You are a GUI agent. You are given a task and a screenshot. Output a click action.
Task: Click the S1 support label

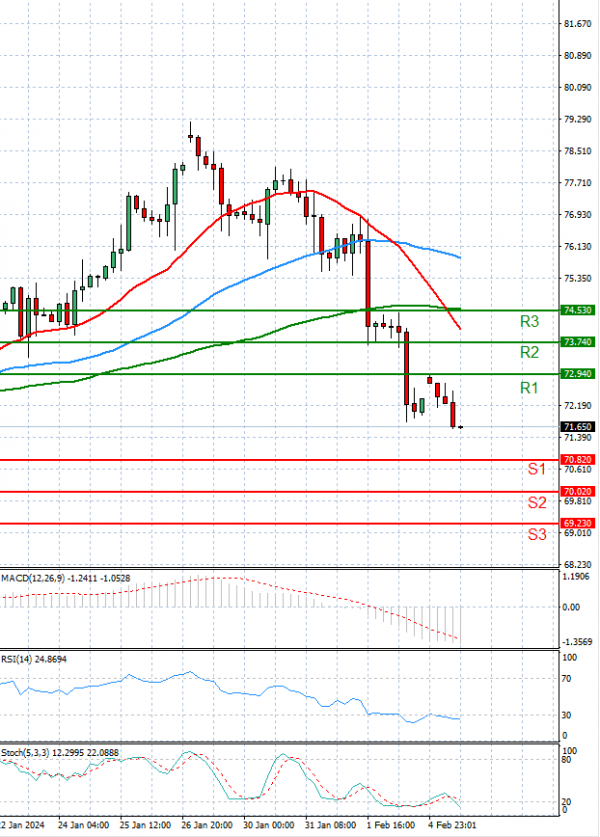536,469
